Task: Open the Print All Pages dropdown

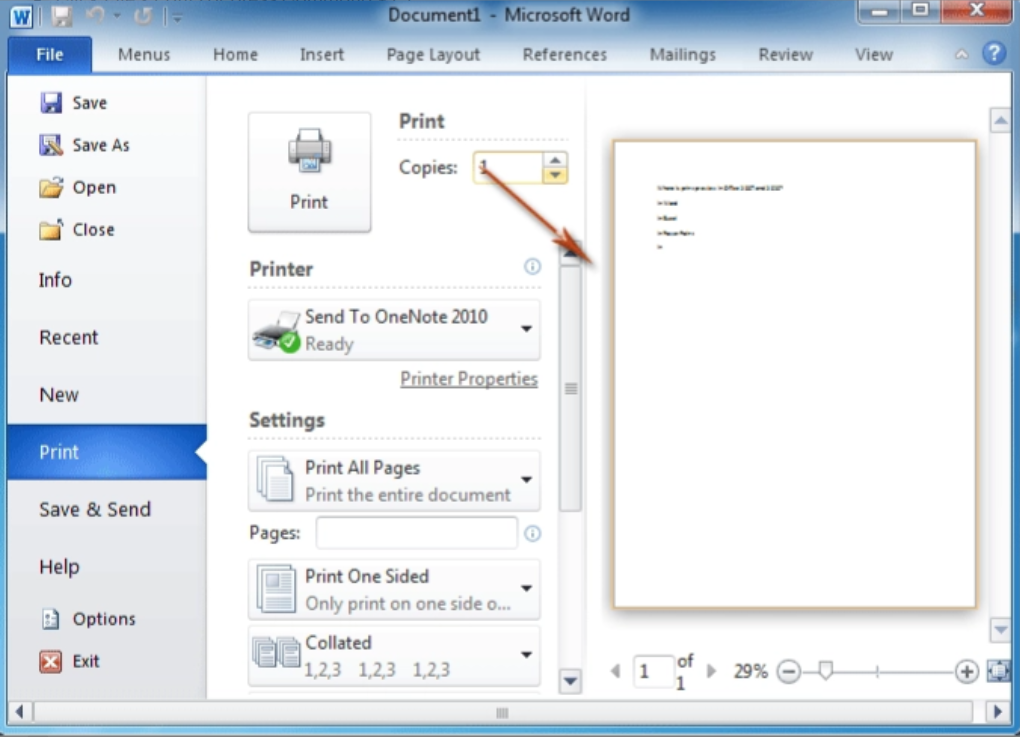Action: (527, 480)
